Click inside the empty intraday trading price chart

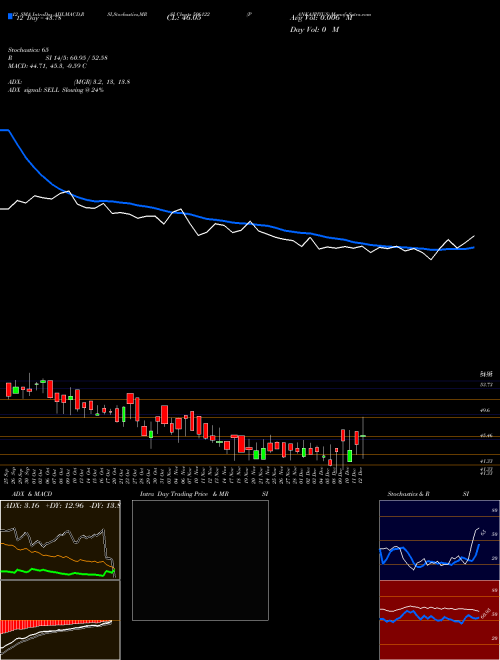pos(200,560)
